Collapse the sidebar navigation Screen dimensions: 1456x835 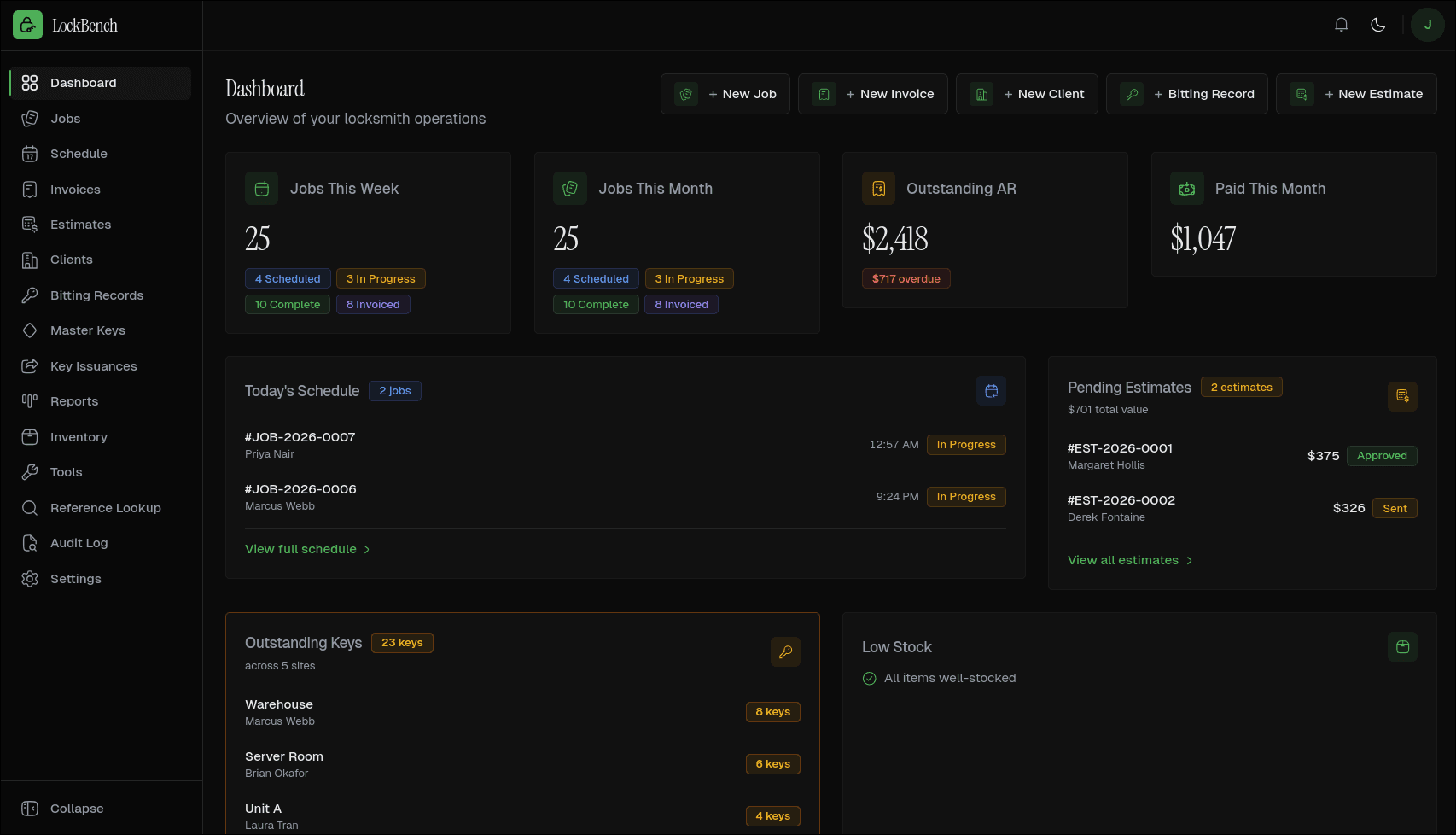click(x=76, y=809)
